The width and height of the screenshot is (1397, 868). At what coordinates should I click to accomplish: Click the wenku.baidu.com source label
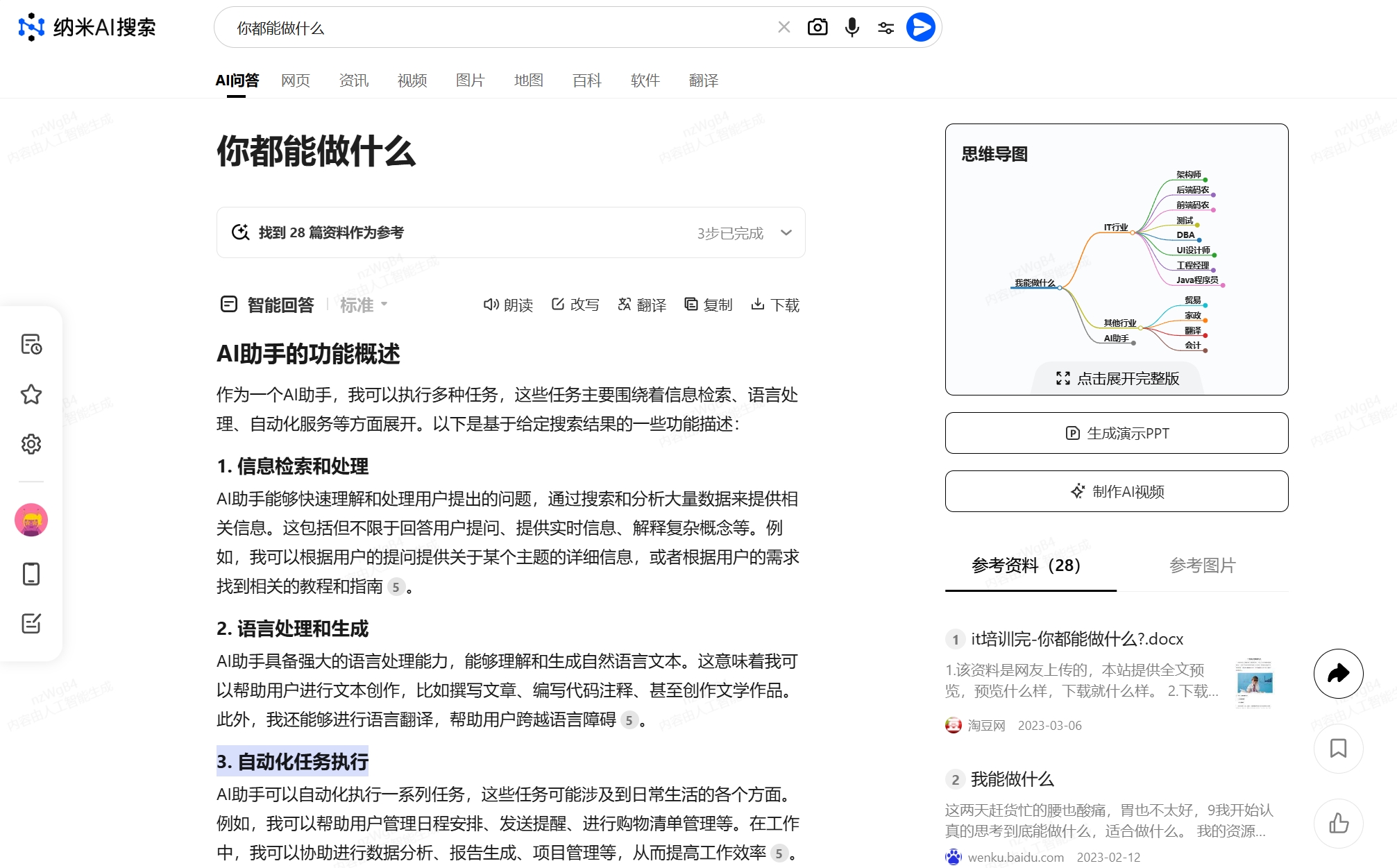(1016, 857)
